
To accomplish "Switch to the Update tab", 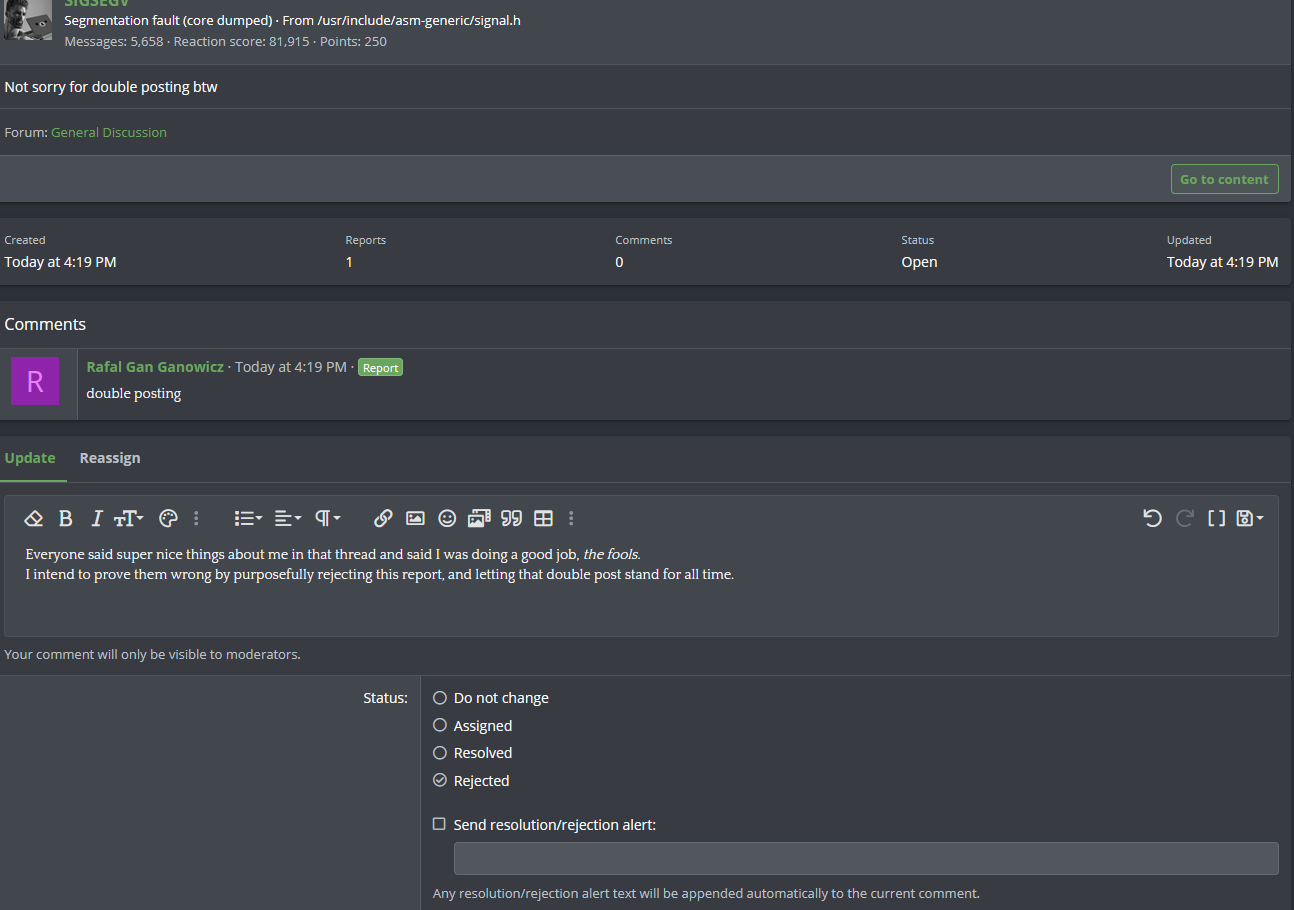I will [30, 458].
